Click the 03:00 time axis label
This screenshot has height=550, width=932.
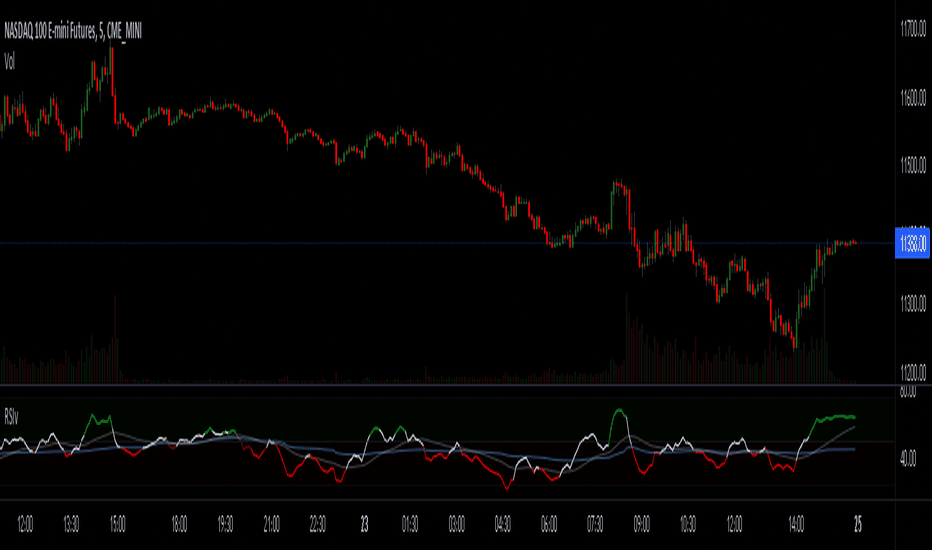click(456, 524)
